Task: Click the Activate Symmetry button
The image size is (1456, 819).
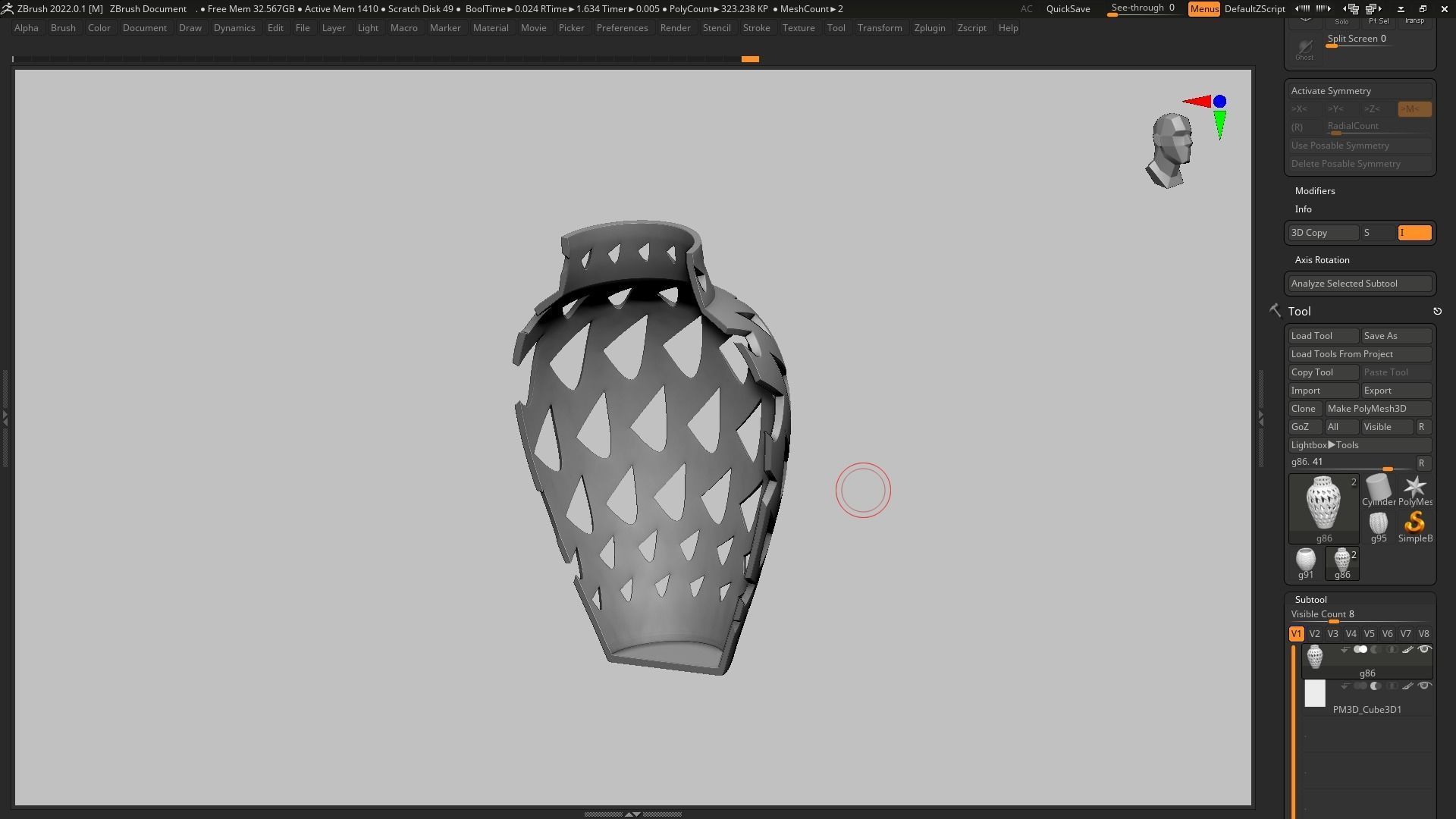Action: coord(1360,91)
